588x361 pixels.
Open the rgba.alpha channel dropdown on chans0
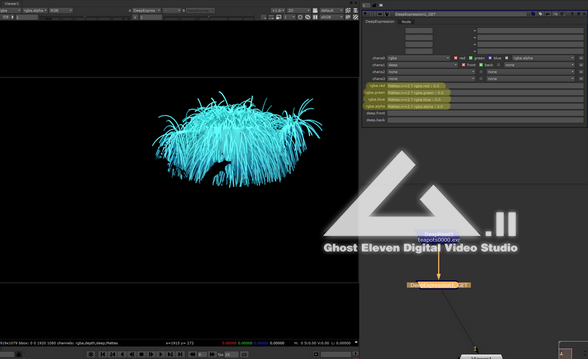(543, 58)
